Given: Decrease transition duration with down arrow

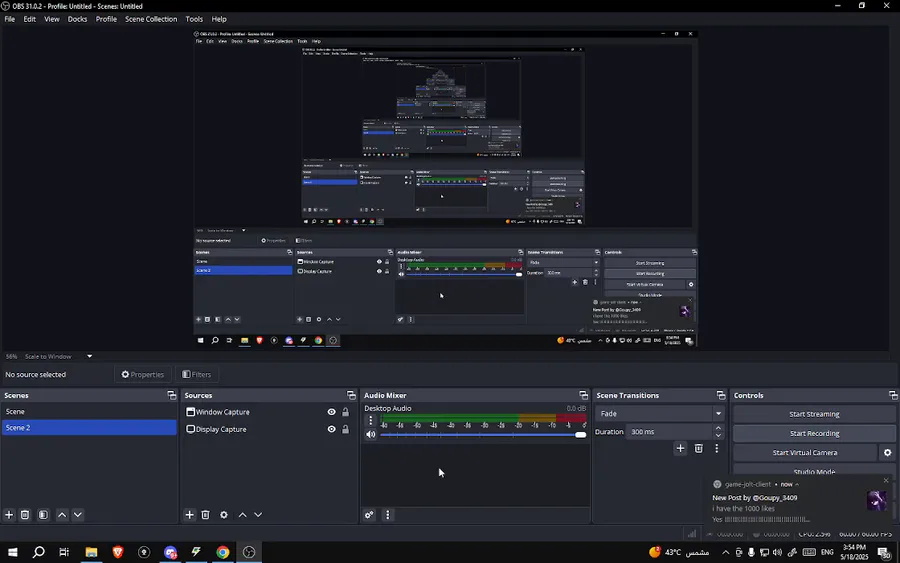Looking at the screenshot, I should pos(718,436).
